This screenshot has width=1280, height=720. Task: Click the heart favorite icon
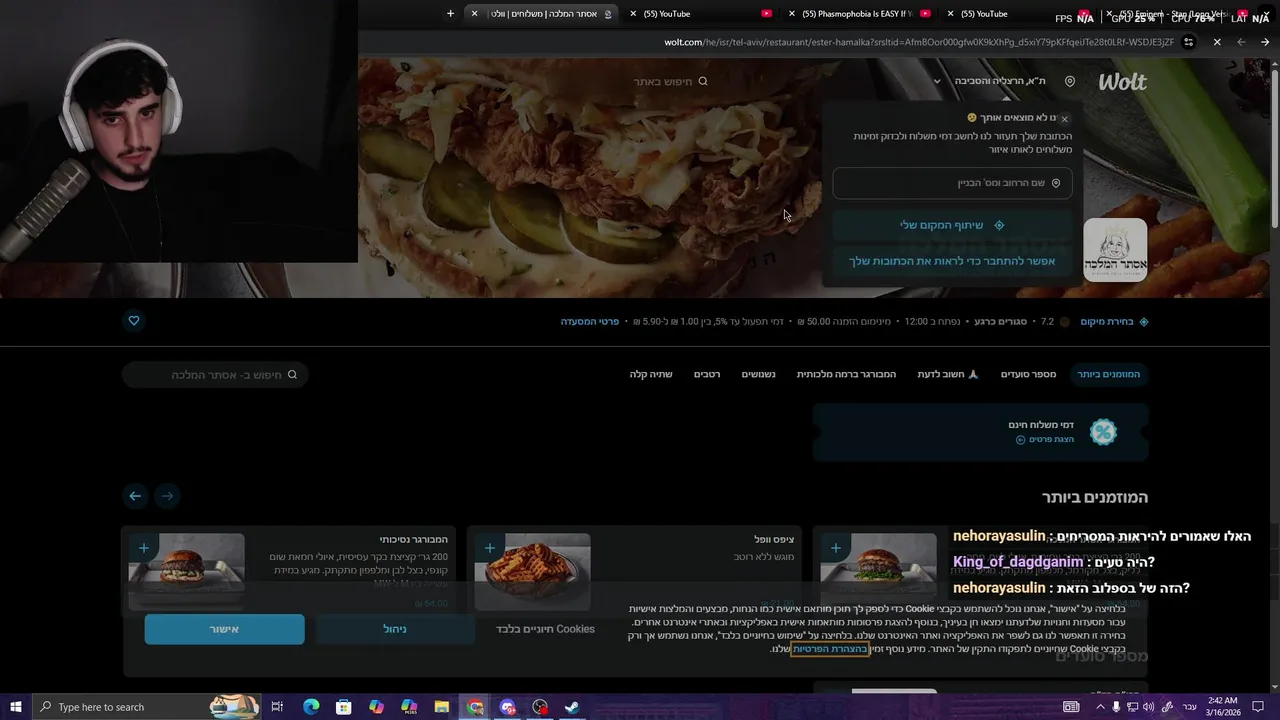[134, 321]
